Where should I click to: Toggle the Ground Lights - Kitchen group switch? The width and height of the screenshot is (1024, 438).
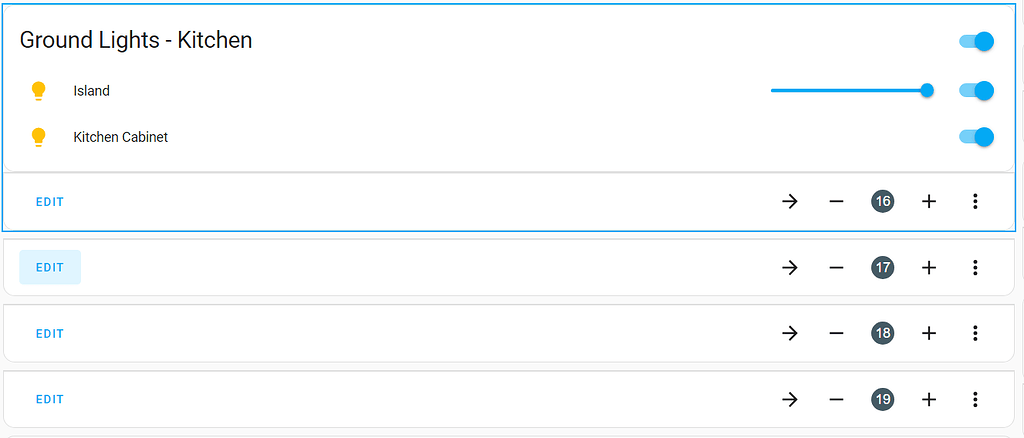[976, 41]
